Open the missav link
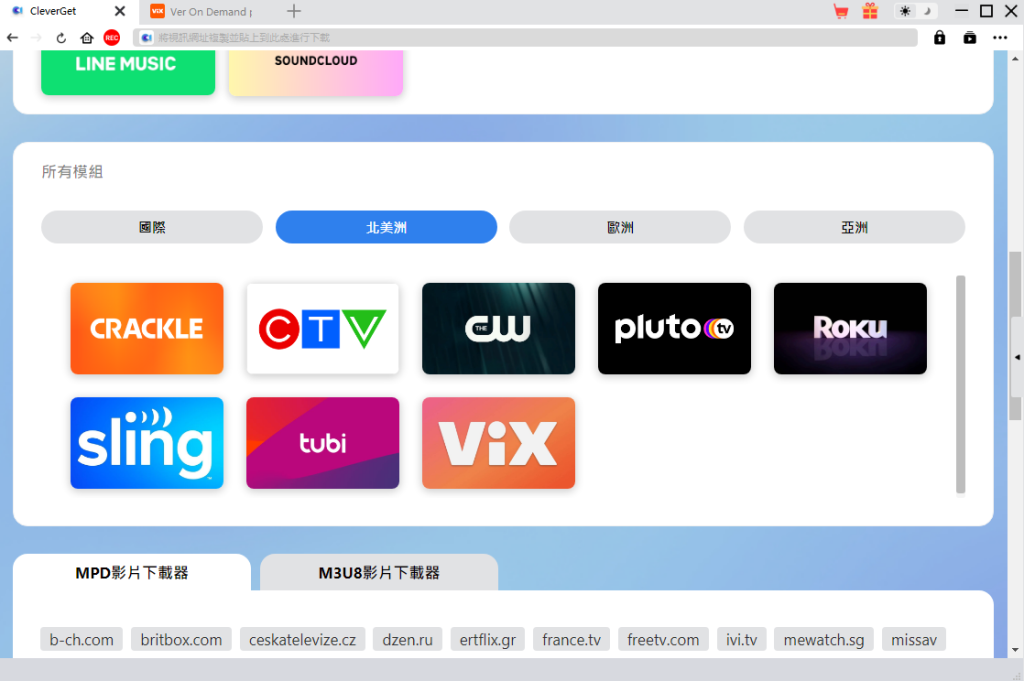This screenshot has height=681, width=1024. click(914, 639)
